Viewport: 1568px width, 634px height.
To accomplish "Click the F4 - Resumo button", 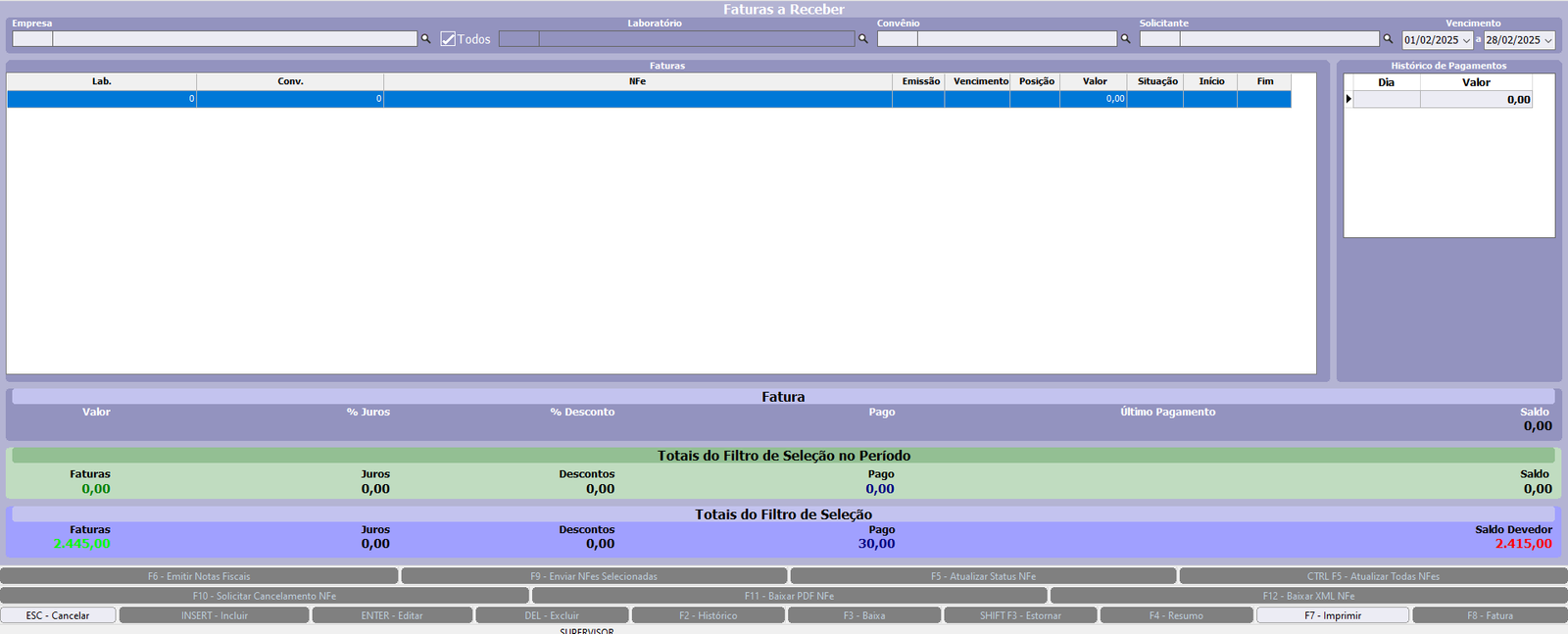I will tap(1176, 615).
